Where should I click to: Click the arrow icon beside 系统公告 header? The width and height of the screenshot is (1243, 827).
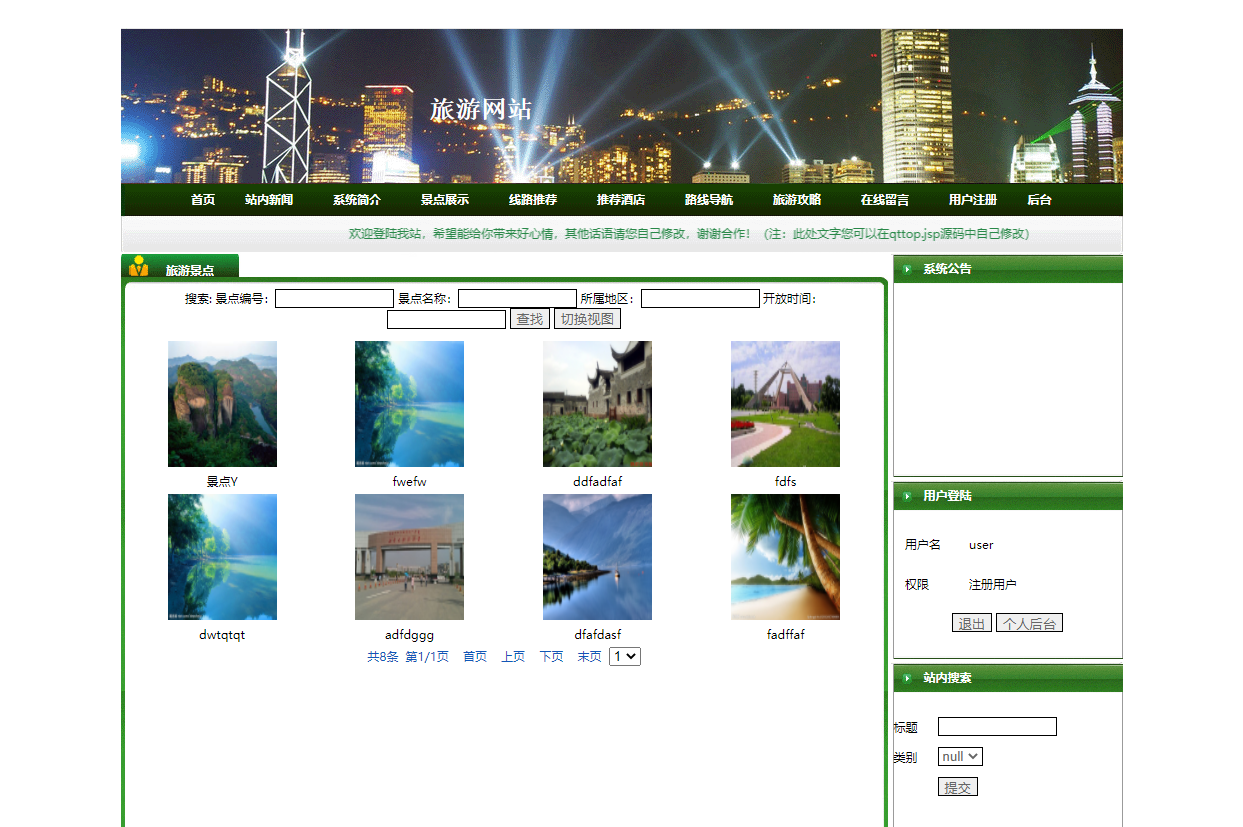click(906, 268)
